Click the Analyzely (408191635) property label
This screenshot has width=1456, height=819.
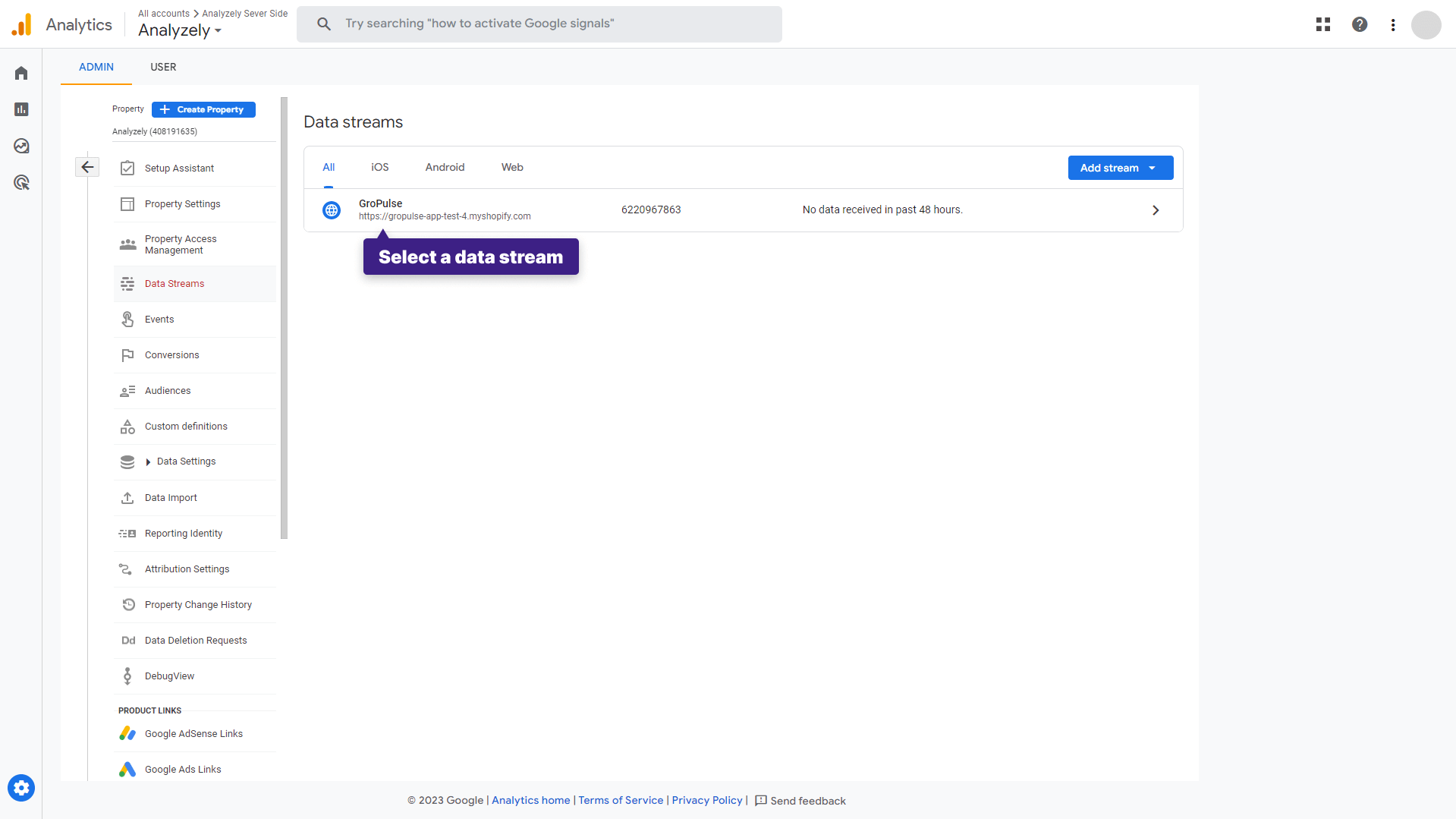[155, 131]
